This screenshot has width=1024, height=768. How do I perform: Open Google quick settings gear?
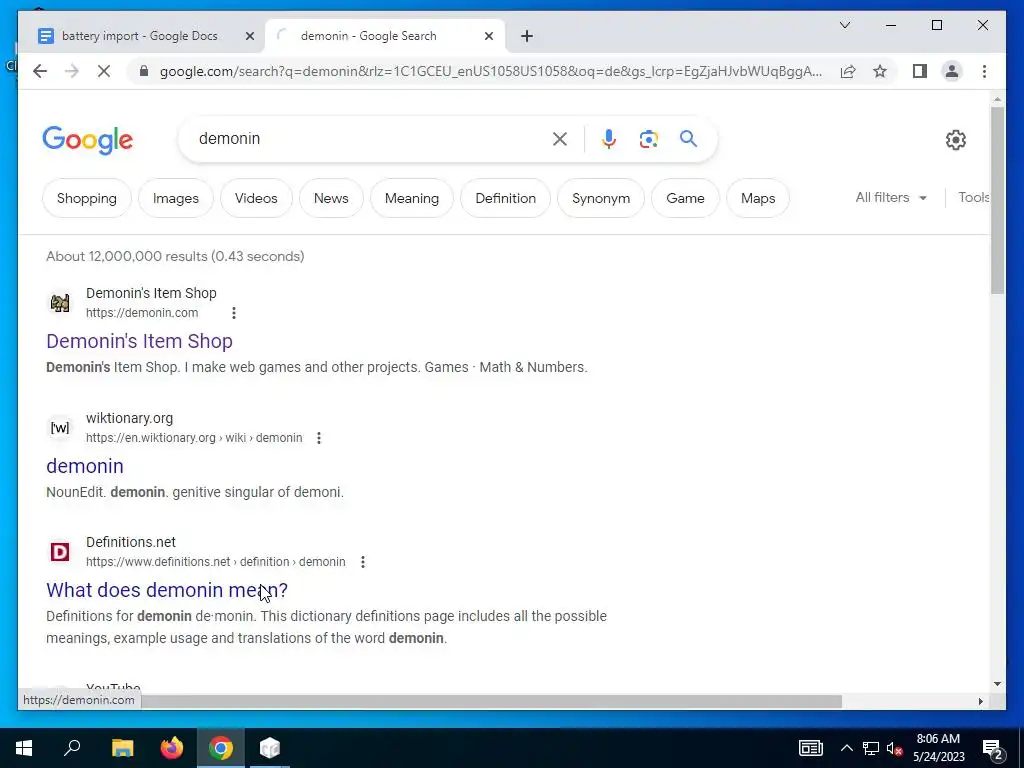pyautogui.click(x=955, y=140)
